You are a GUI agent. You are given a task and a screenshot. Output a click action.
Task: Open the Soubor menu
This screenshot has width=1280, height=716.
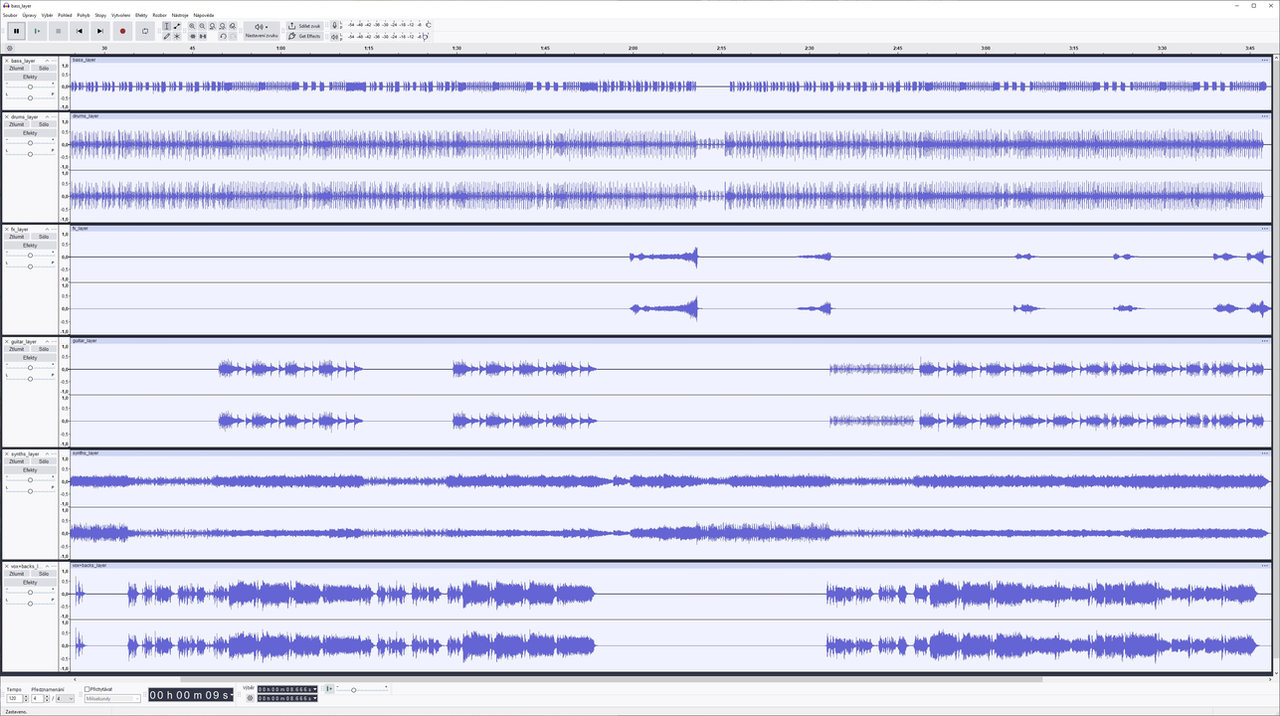[9, 15]
